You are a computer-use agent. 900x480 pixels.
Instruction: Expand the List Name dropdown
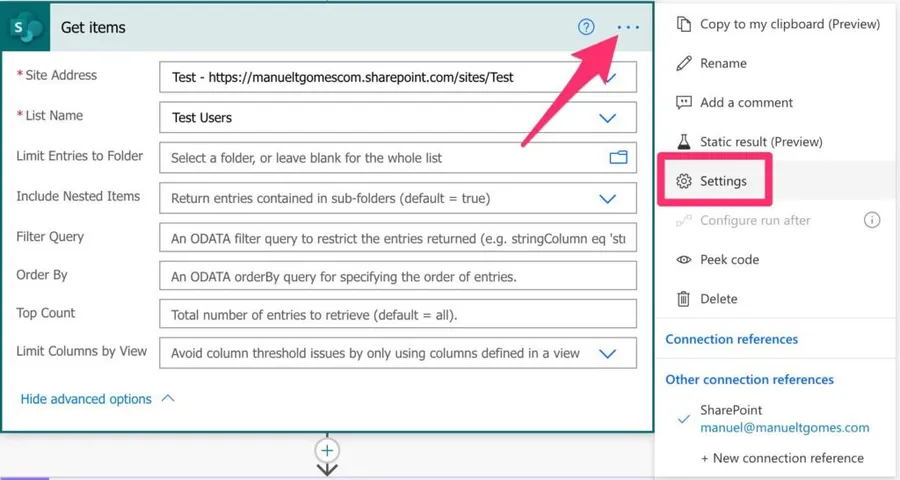[x=607, y=117]
